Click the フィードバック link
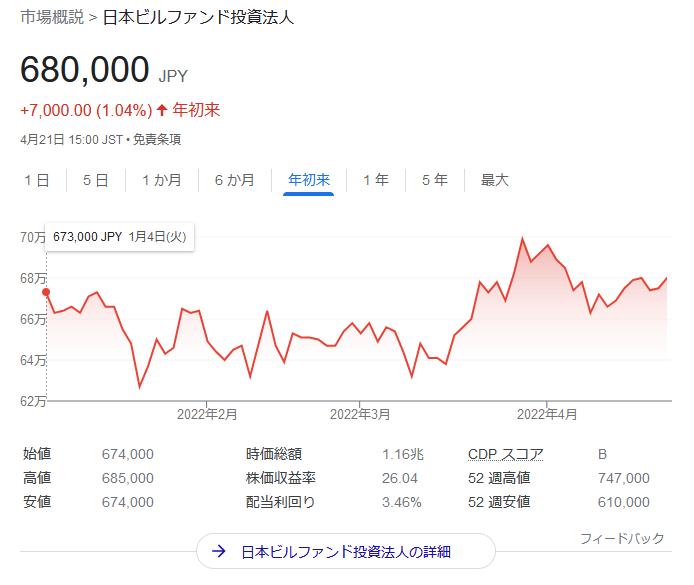Screen dimensions: 694x585 tap(622, 539)
